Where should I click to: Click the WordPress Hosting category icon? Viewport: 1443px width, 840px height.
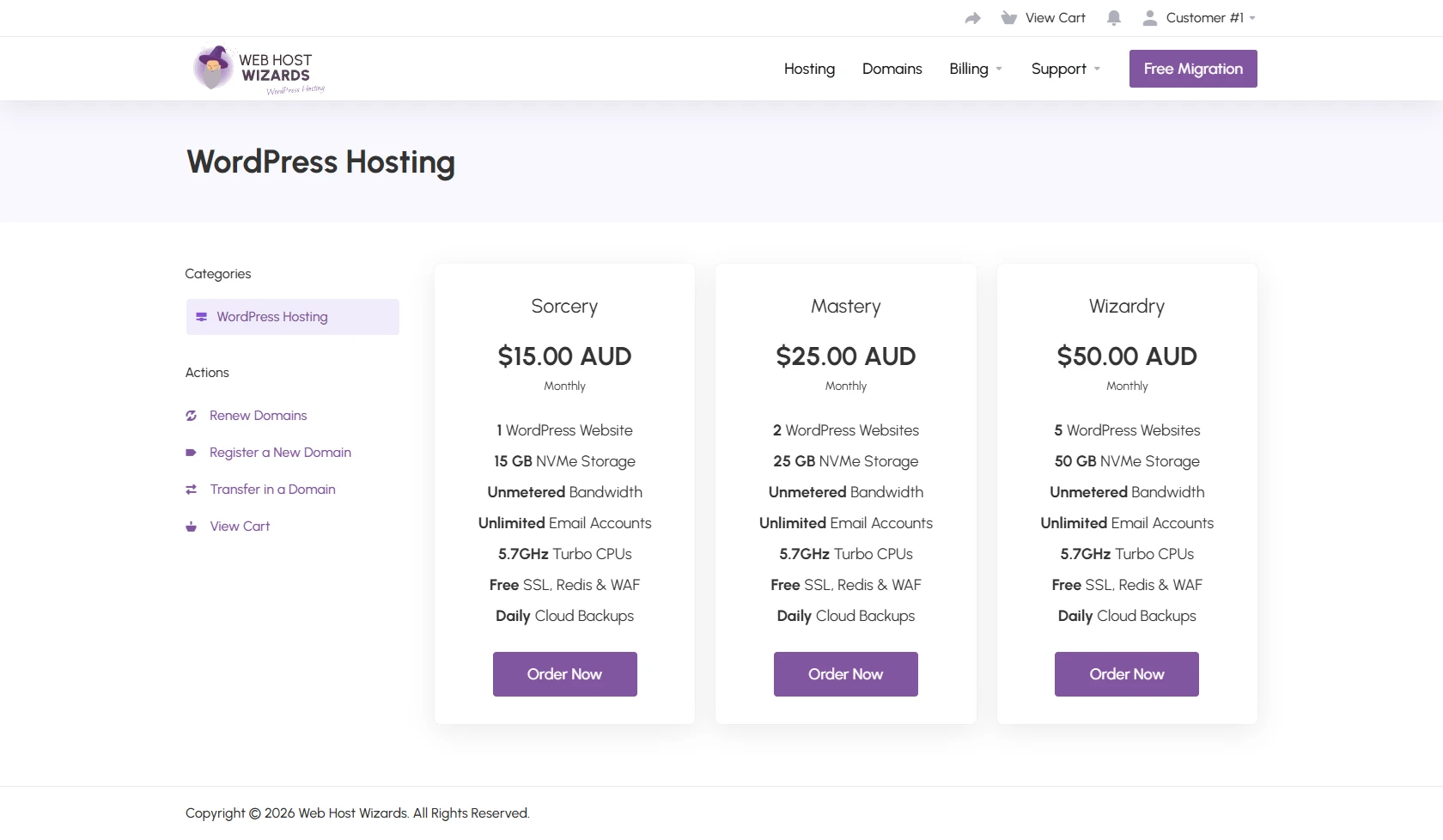[201, 317]
